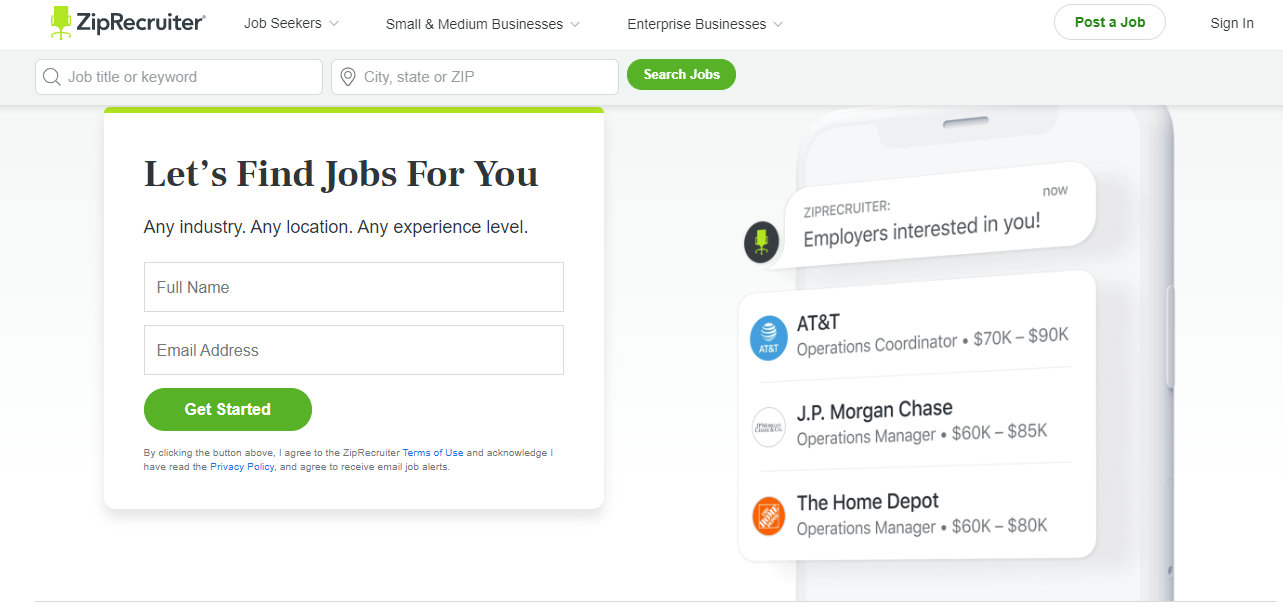1283x607 pixels.
Task: Click the Post a Job button
Action: click(1109, 22)
